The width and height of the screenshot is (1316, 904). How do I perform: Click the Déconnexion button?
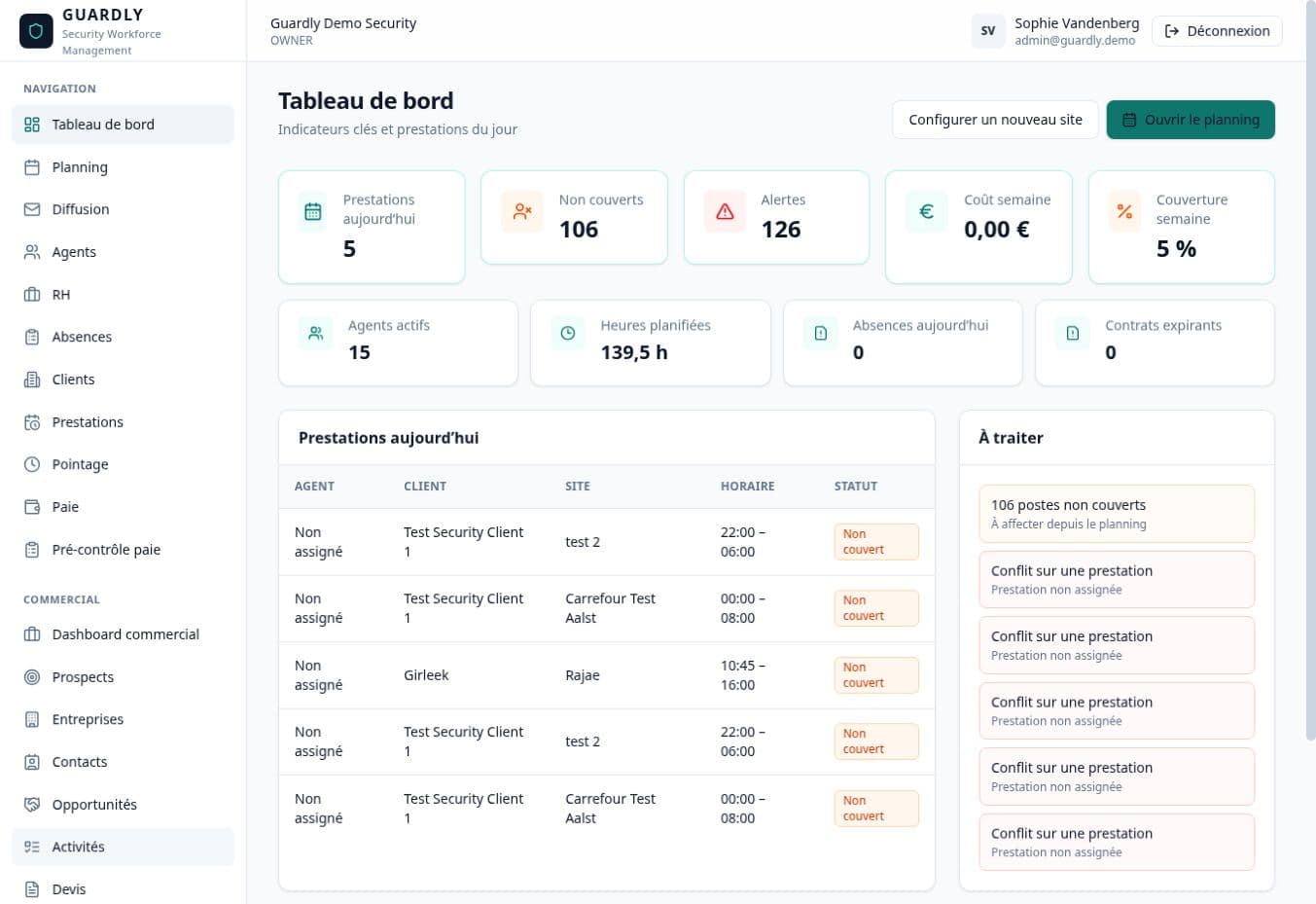(1217, 31)
